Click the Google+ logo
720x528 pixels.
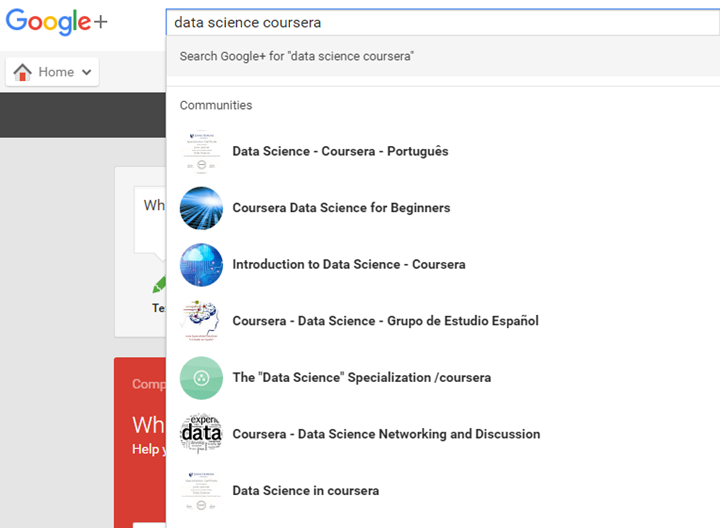tap(56, 22)
